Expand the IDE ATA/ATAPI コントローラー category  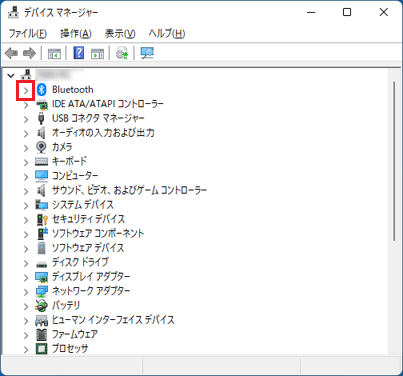click(26, 105)
